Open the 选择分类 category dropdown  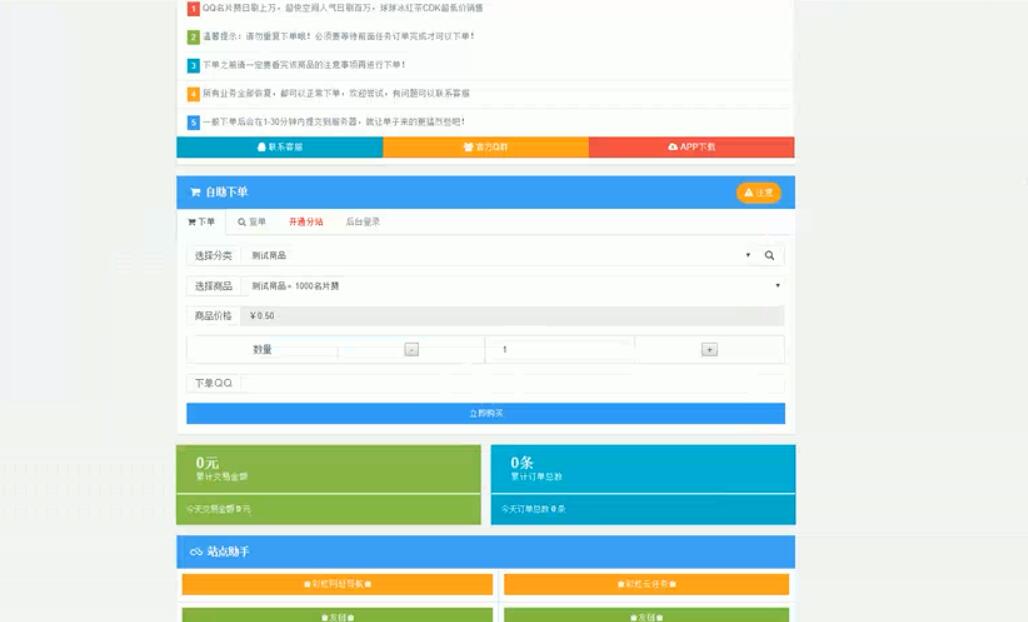click(x=498, y=256)
